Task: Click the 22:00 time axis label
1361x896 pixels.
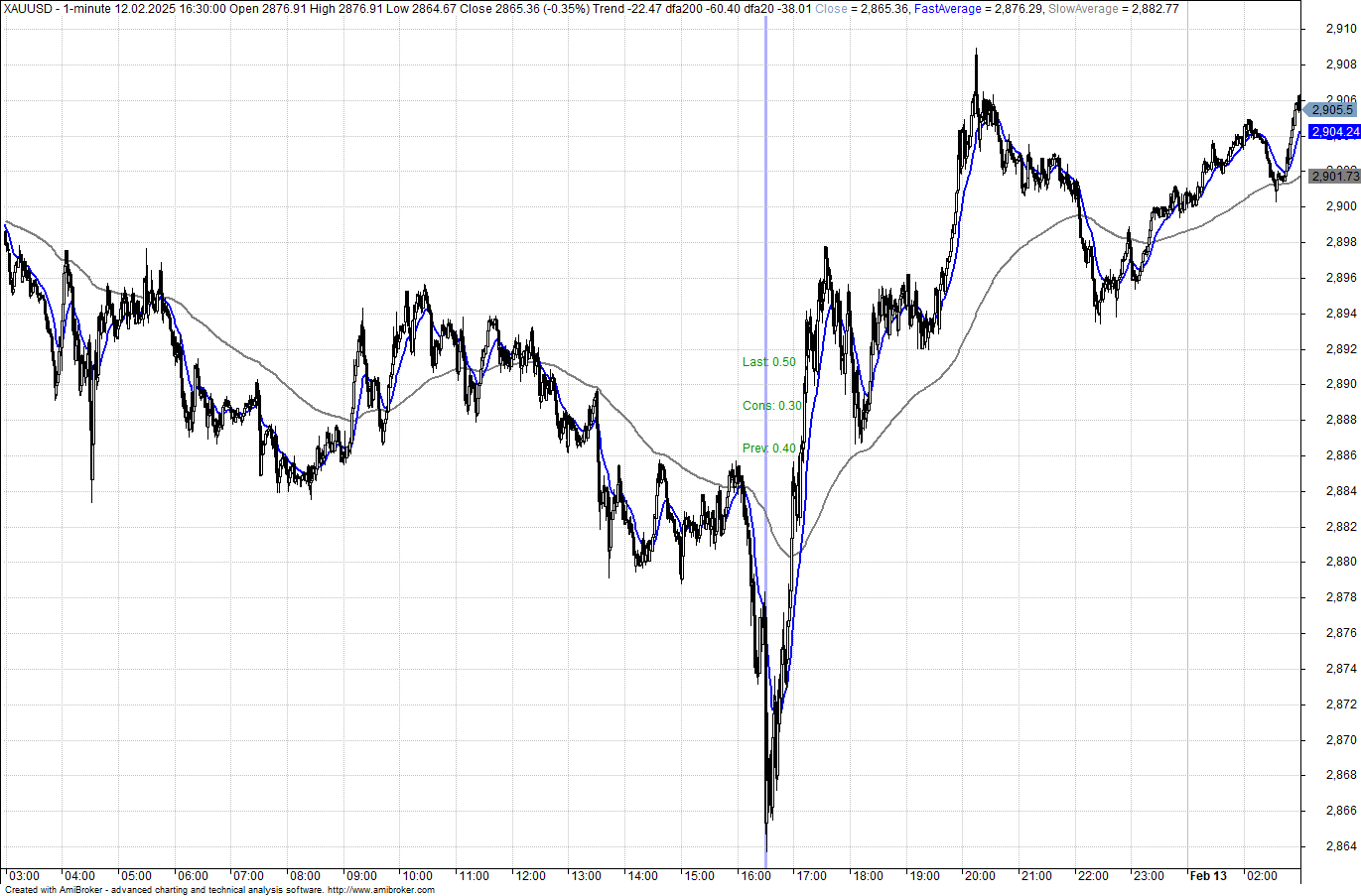Action: pyautogui.click(x=1093, y=876)
